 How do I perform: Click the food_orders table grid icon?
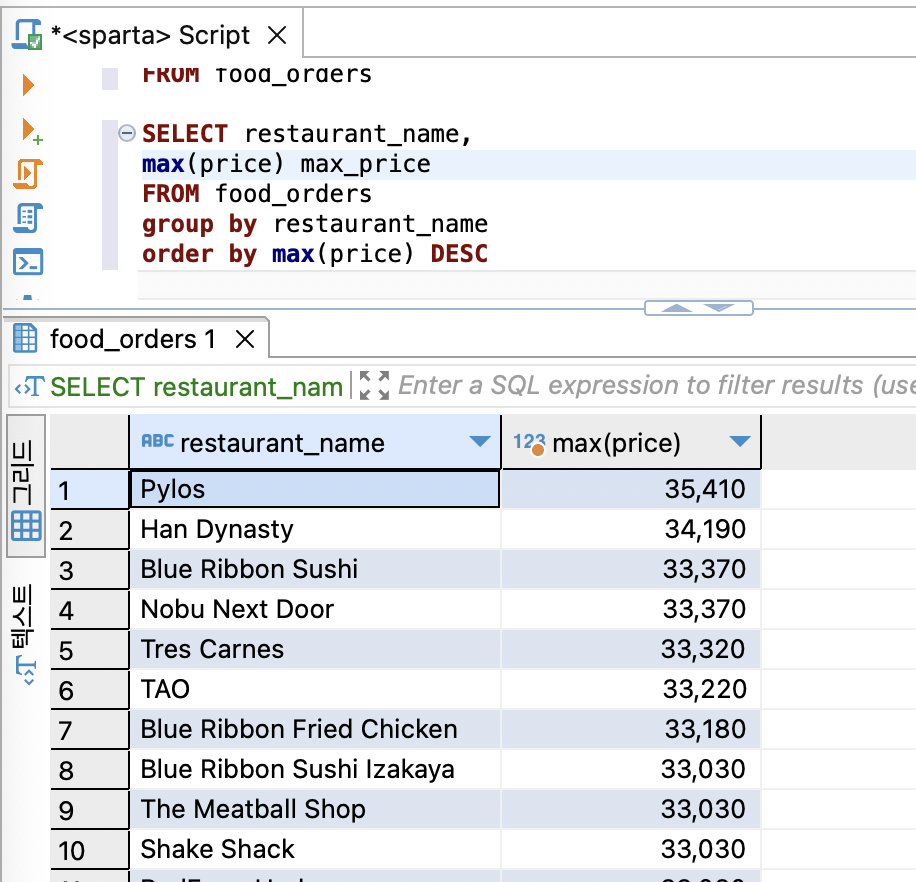coord(25,339)
